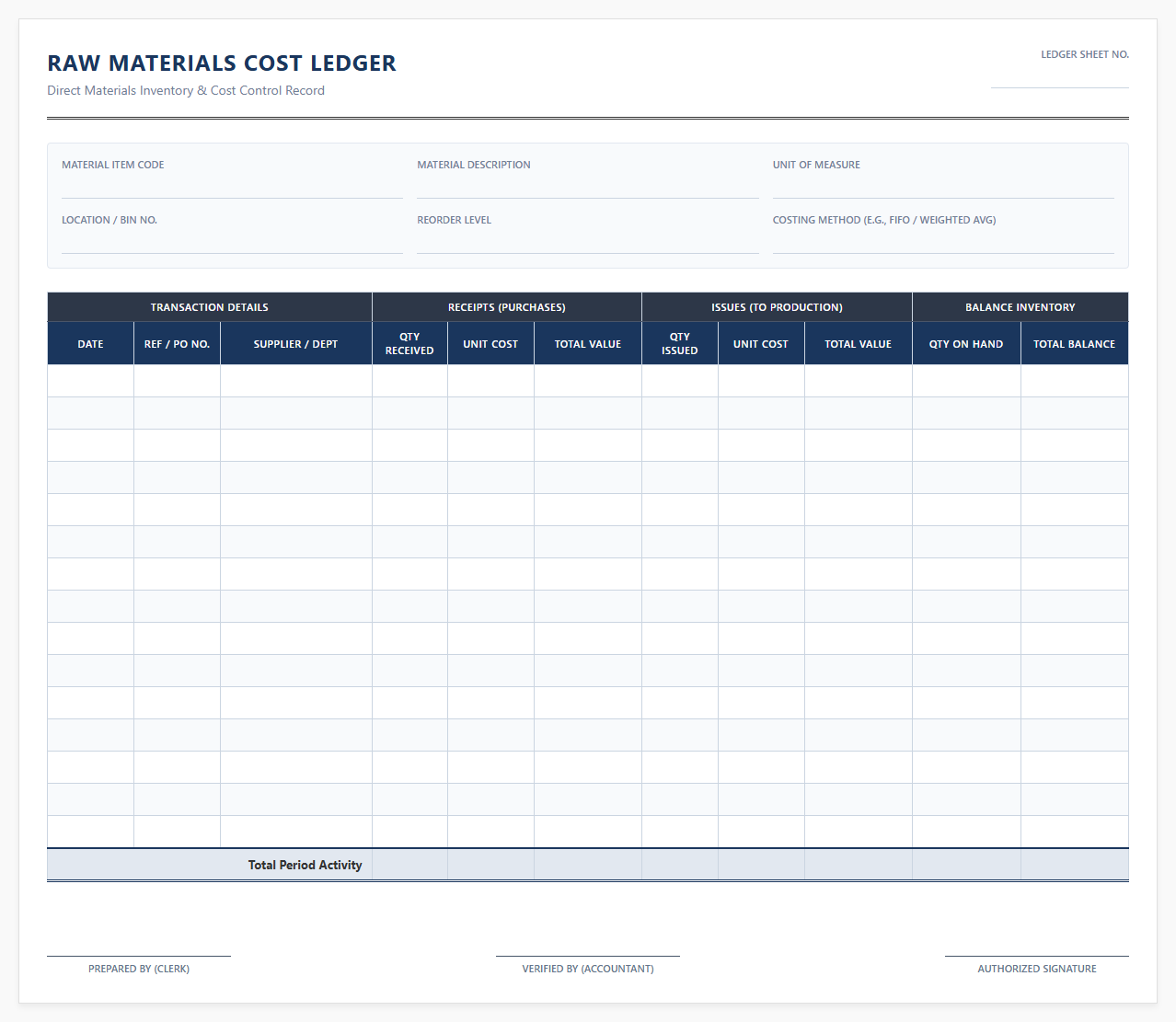The height and width of the screenshot is (1022, 1176).
Task: Click the Reorder Level field line
Action: 588,243
